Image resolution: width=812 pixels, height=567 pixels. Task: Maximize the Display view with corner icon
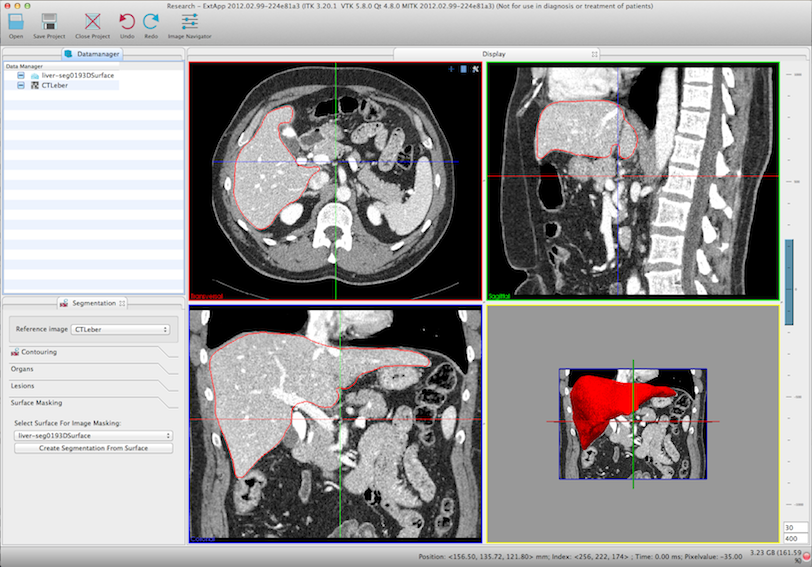pyautogui.click(x=594, y=54)
